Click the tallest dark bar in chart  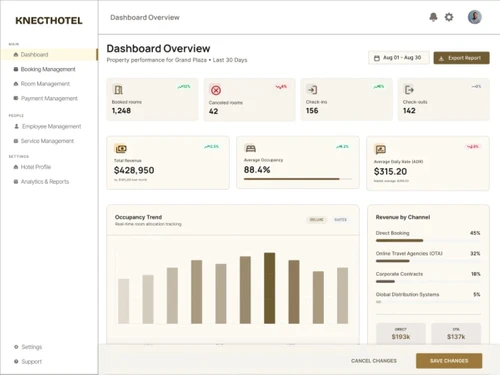[269, 288]
